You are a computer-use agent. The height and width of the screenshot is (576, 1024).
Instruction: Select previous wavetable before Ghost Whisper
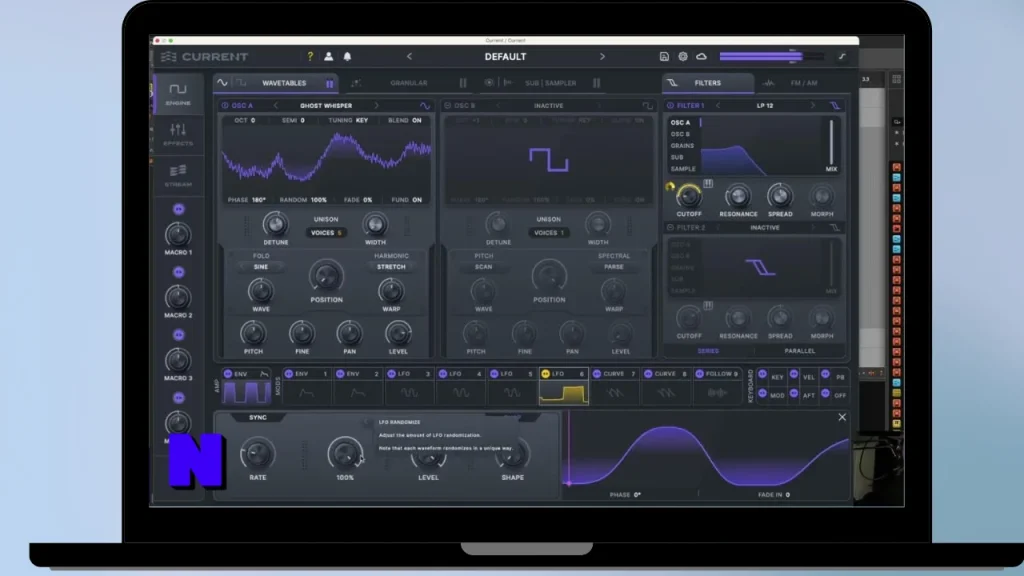276,106
